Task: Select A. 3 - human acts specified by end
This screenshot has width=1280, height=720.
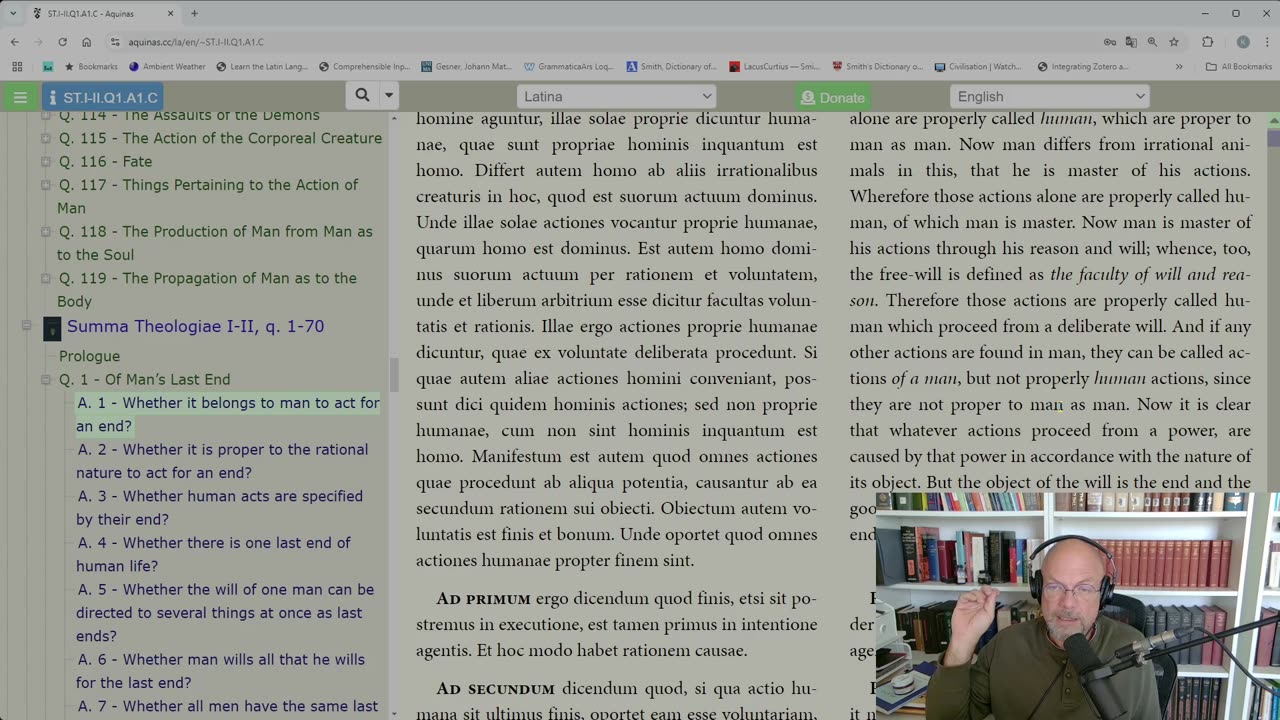Action: [x=219, y=508]
